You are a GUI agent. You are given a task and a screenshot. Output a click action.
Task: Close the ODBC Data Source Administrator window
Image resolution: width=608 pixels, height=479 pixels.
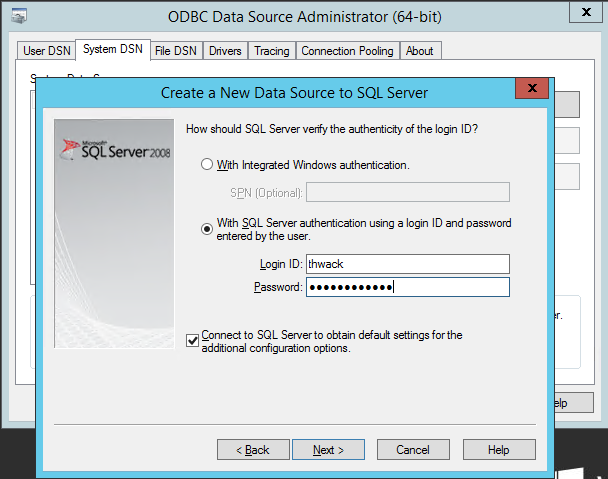pyautogui.click(x=586, y=12)
